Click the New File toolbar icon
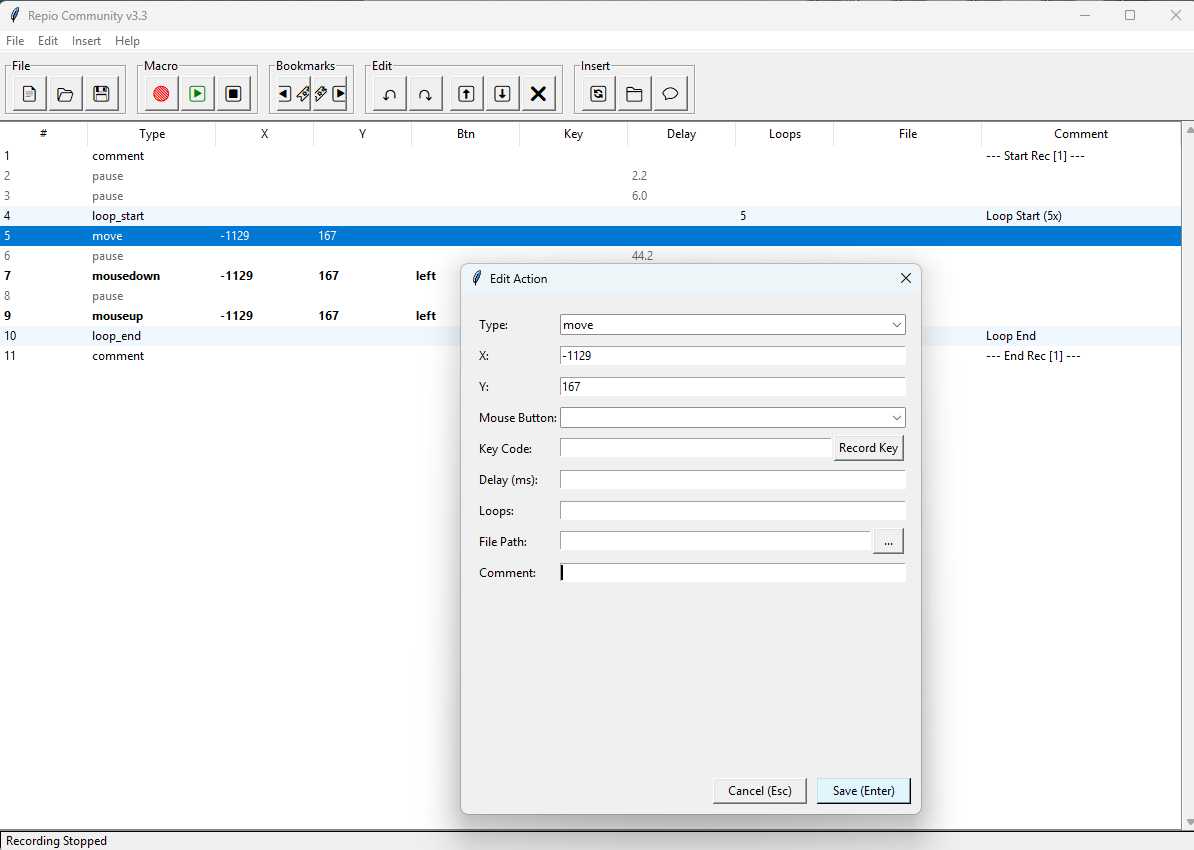The image size is (1194, 850). point(29,94)
